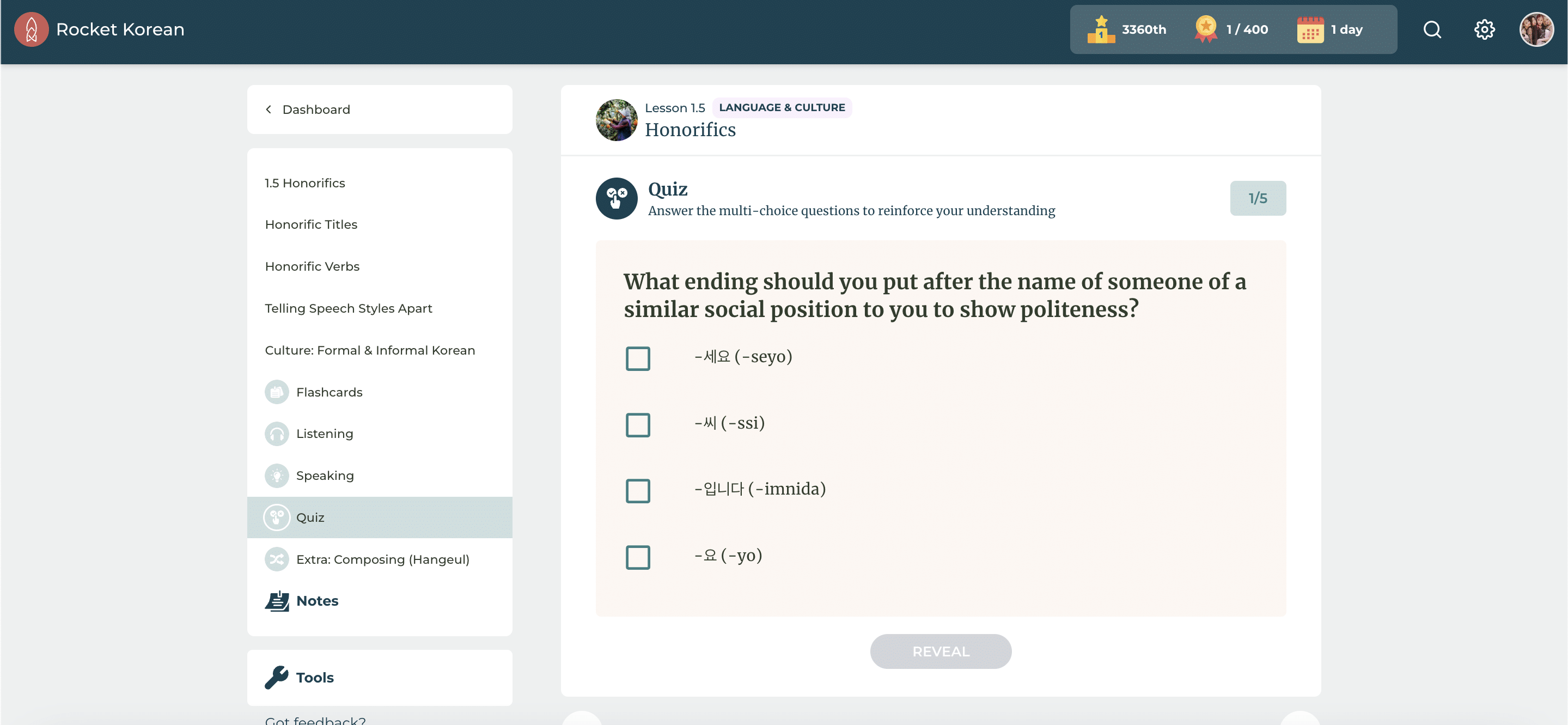
Task: Click the Listening headphones icon
Action: (x=276, y=434)
